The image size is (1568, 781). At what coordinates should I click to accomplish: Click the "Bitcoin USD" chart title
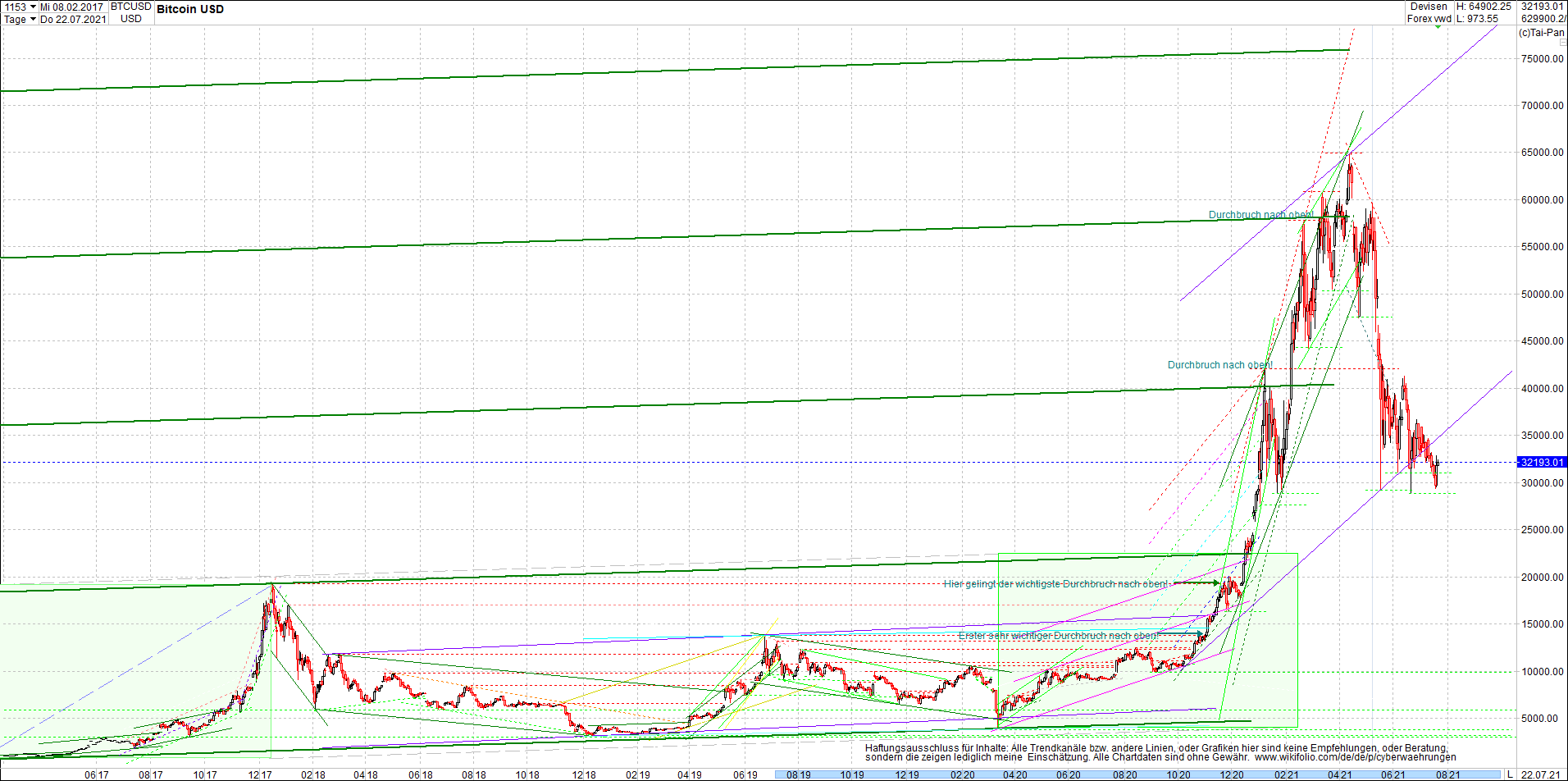pos(189,9)
